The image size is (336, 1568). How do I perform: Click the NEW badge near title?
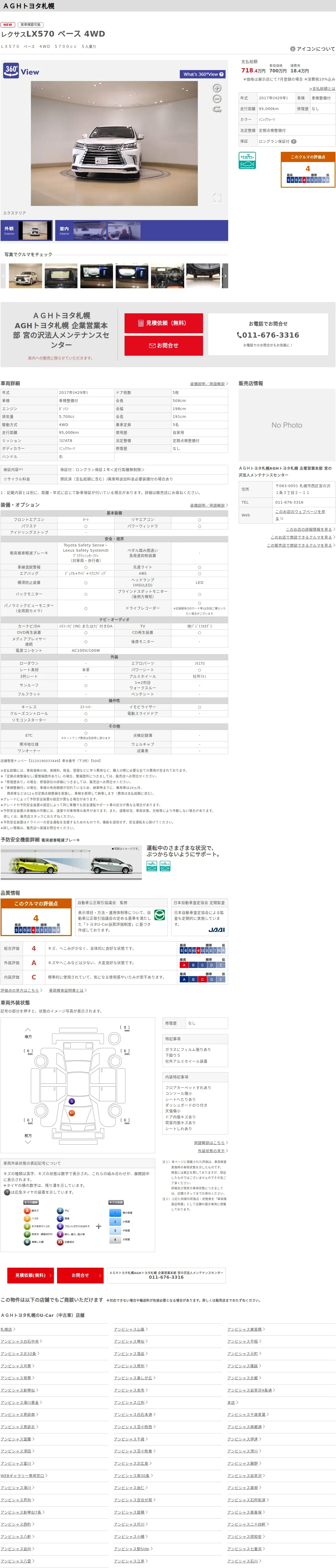pyautogui.click(x=8, y=24)
